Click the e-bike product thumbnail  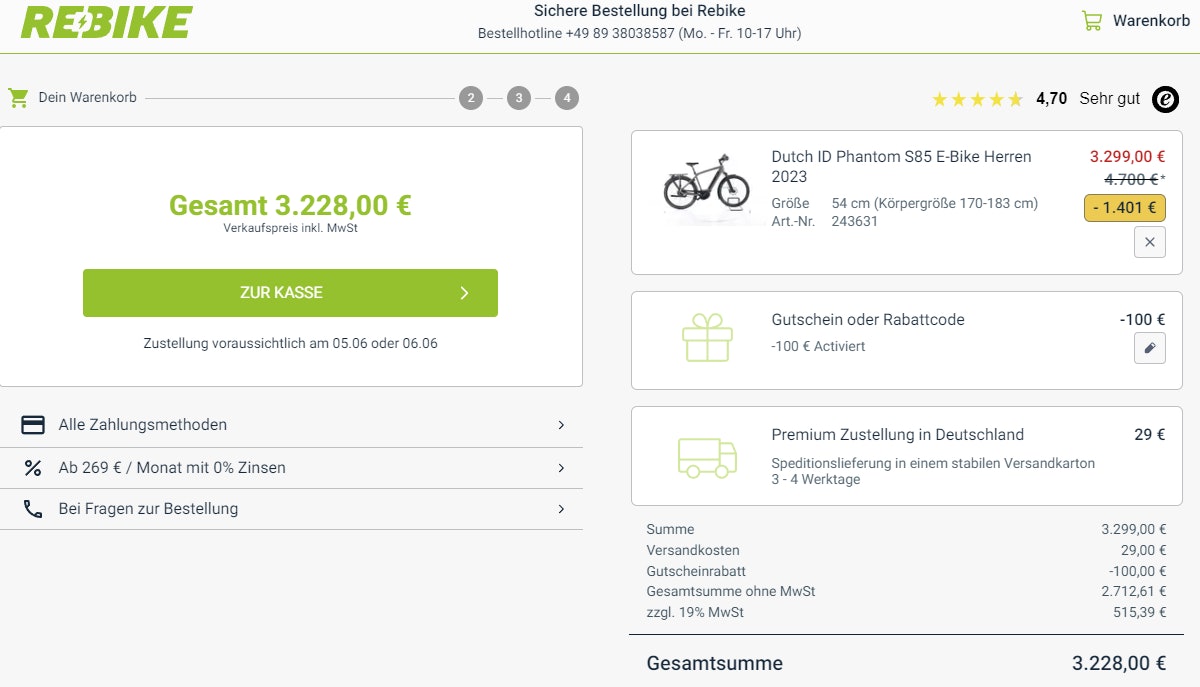point(706,184)
